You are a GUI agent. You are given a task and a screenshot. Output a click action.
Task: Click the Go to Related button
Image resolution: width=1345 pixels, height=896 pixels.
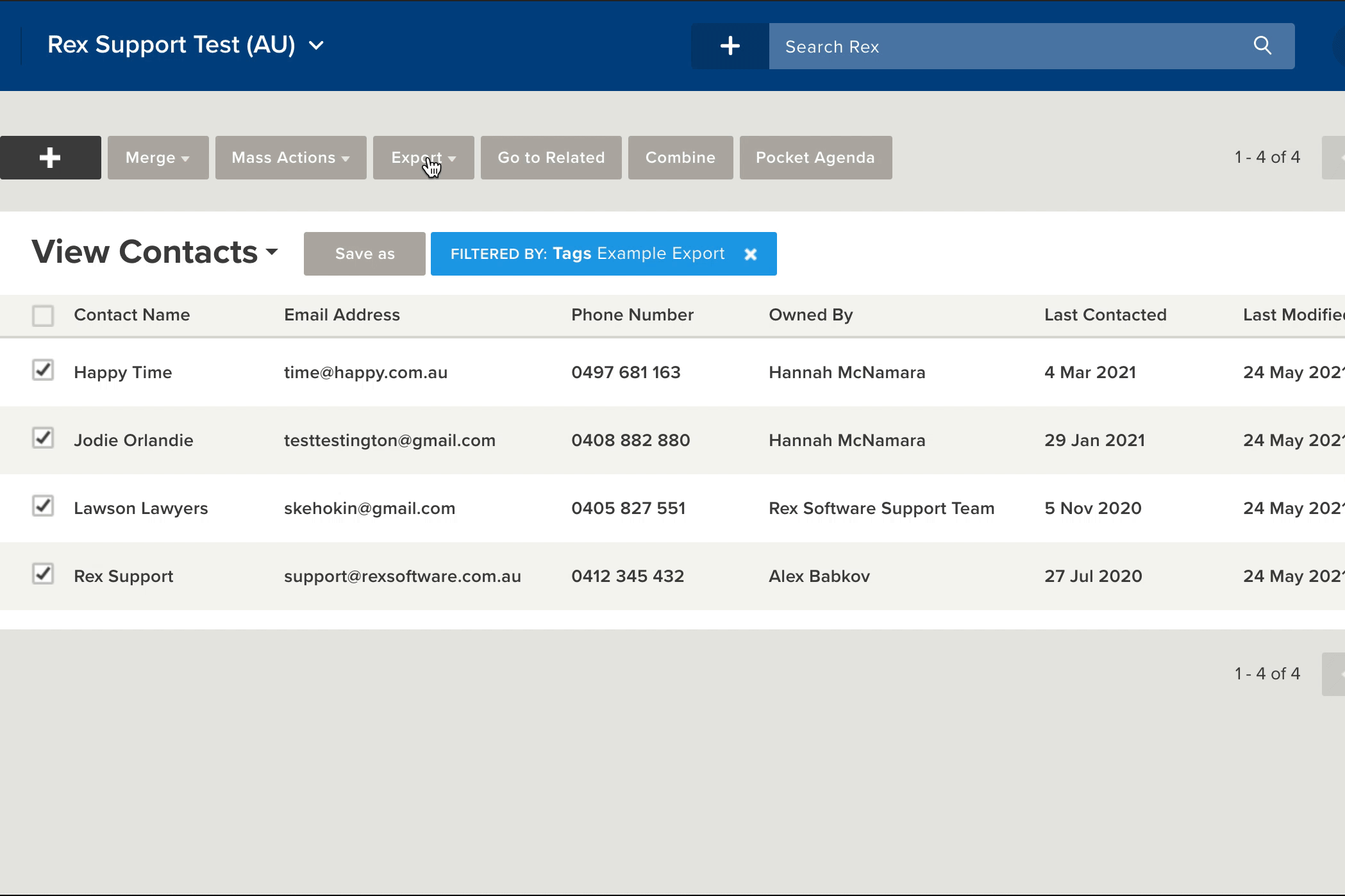coord(551,158)
